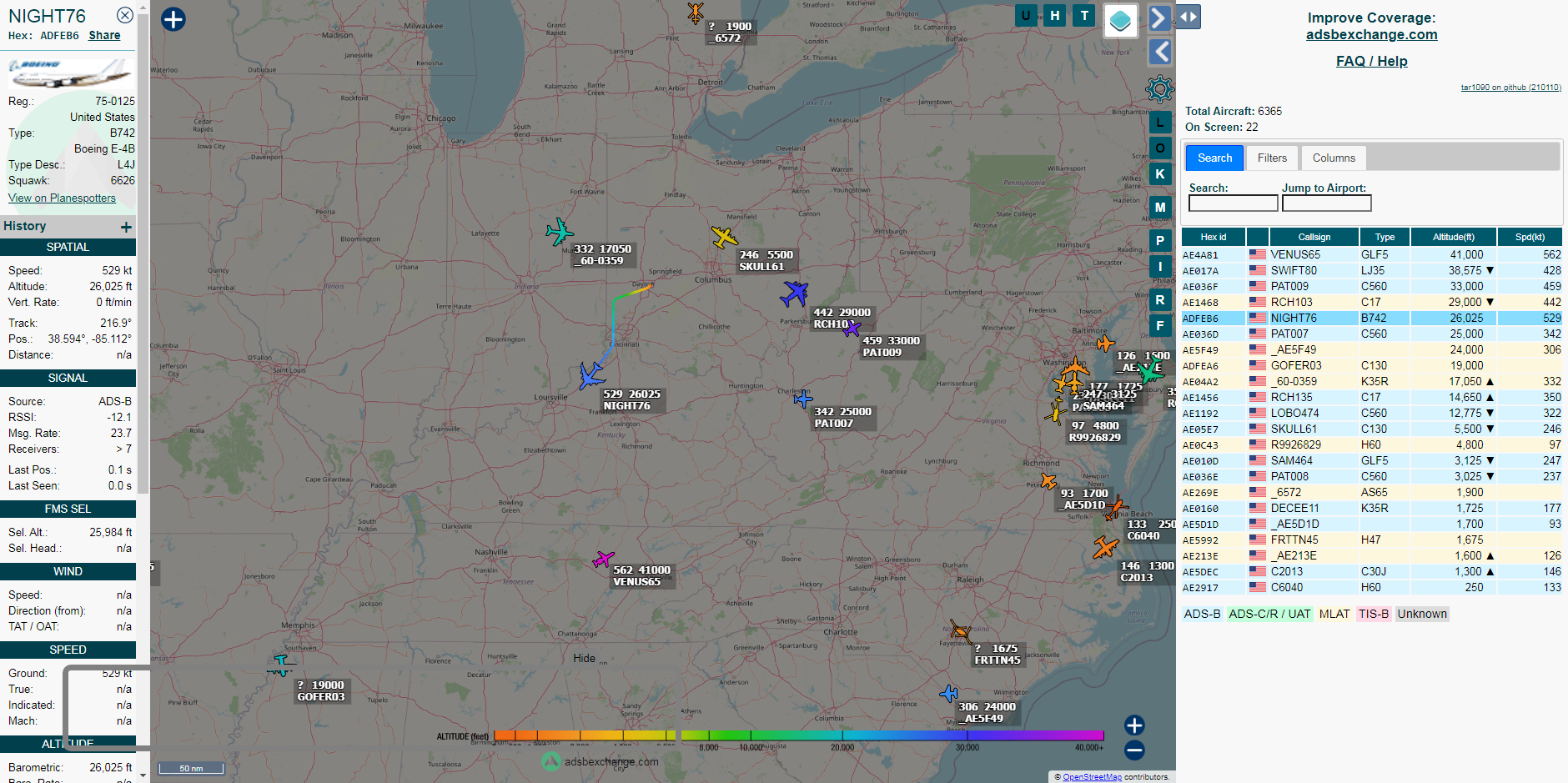
Task: Open the settings gear icon
Action: 1159,88
